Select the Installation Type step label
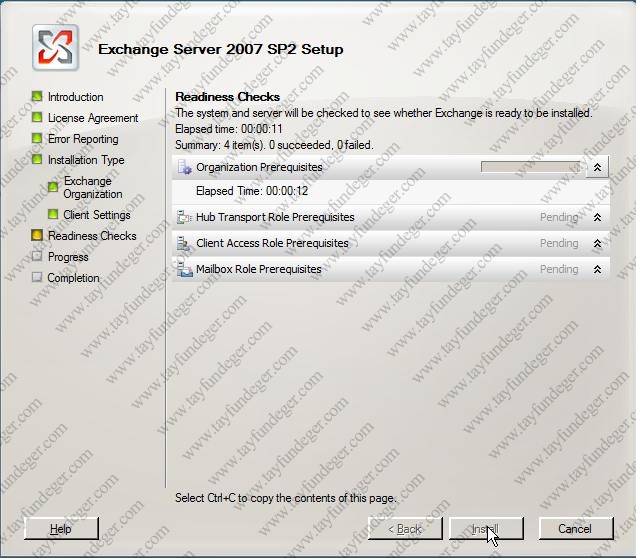This screenshot has width=636, height=558. (86, 160)
